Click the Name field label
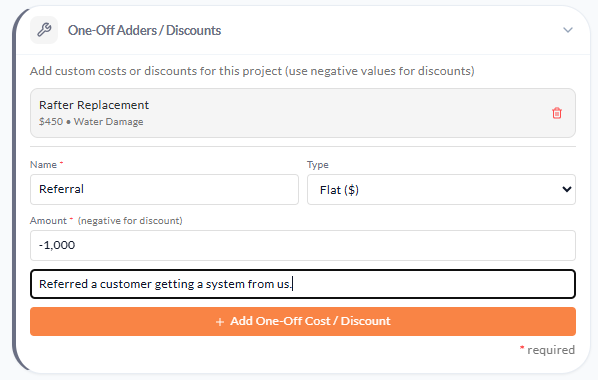The image size is (598, 380). [43, 165]
